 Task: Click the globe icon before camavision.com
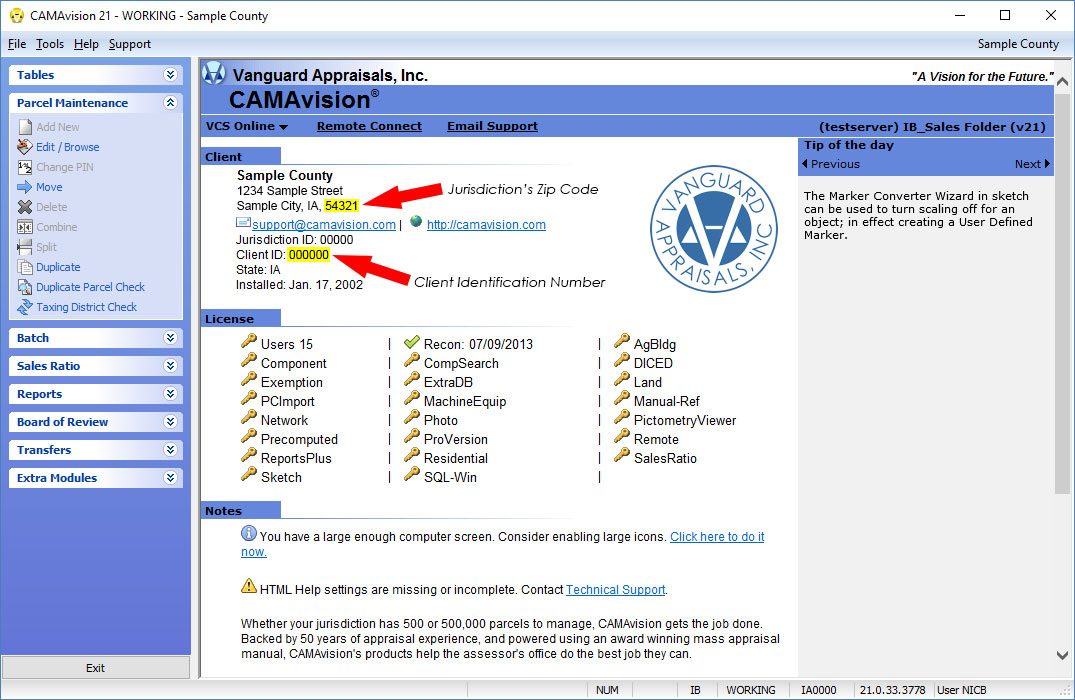click(416, 223)
